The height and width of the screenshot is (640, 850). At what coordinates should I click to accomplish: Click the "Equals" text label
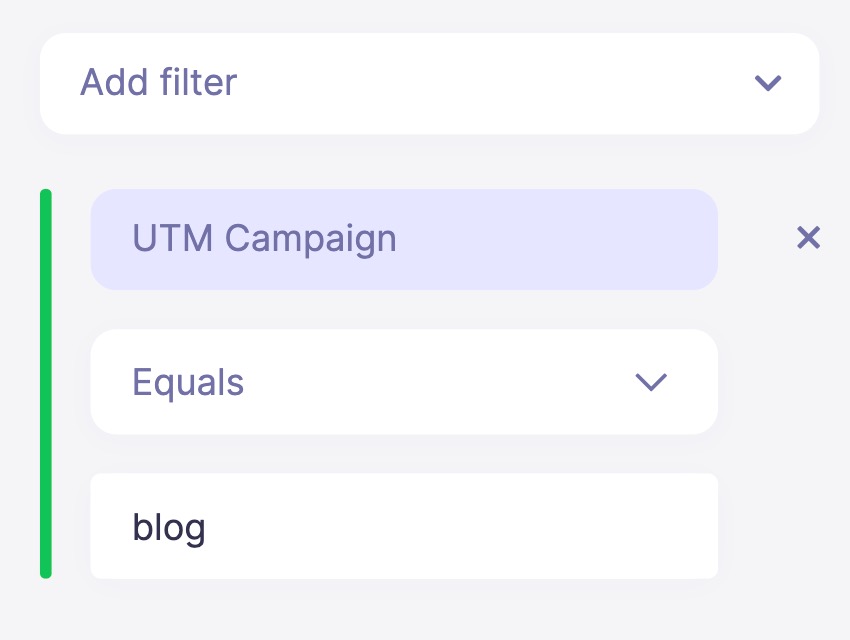(188, 382)
